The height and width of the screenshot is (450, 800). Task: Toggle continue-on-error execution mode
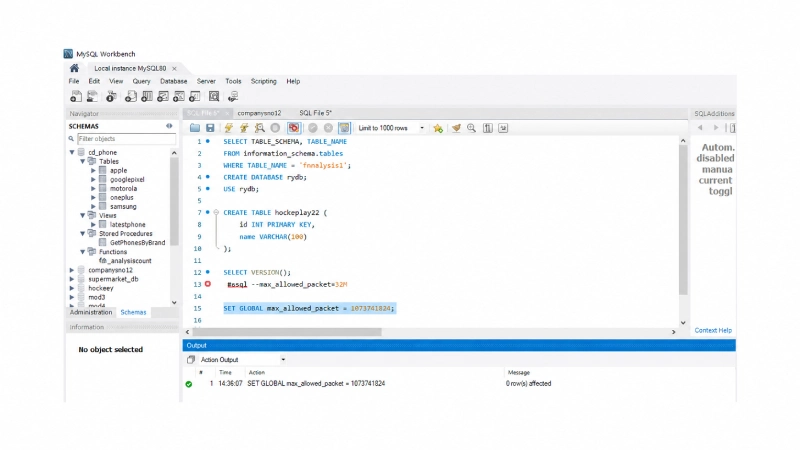[293, 128]
